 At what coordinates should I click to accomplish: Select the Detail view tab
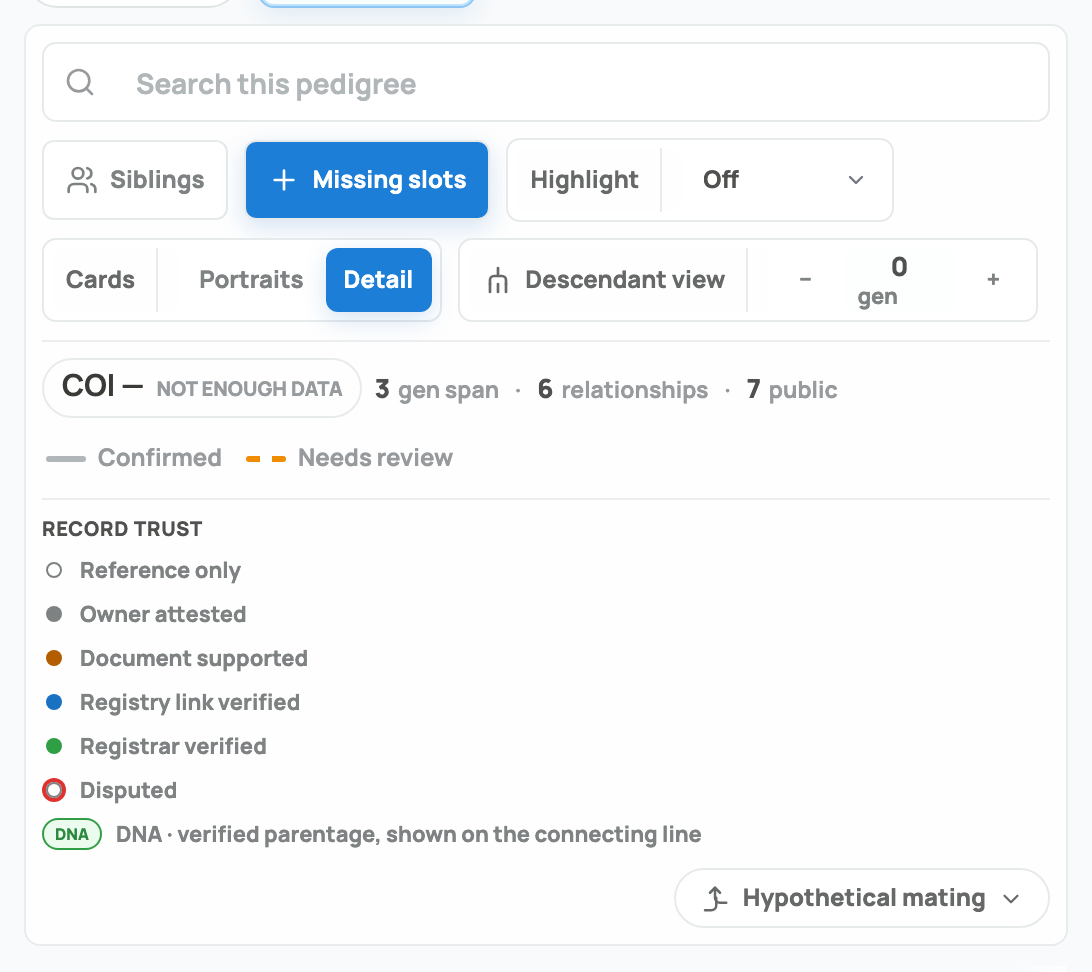coord(379,280)
